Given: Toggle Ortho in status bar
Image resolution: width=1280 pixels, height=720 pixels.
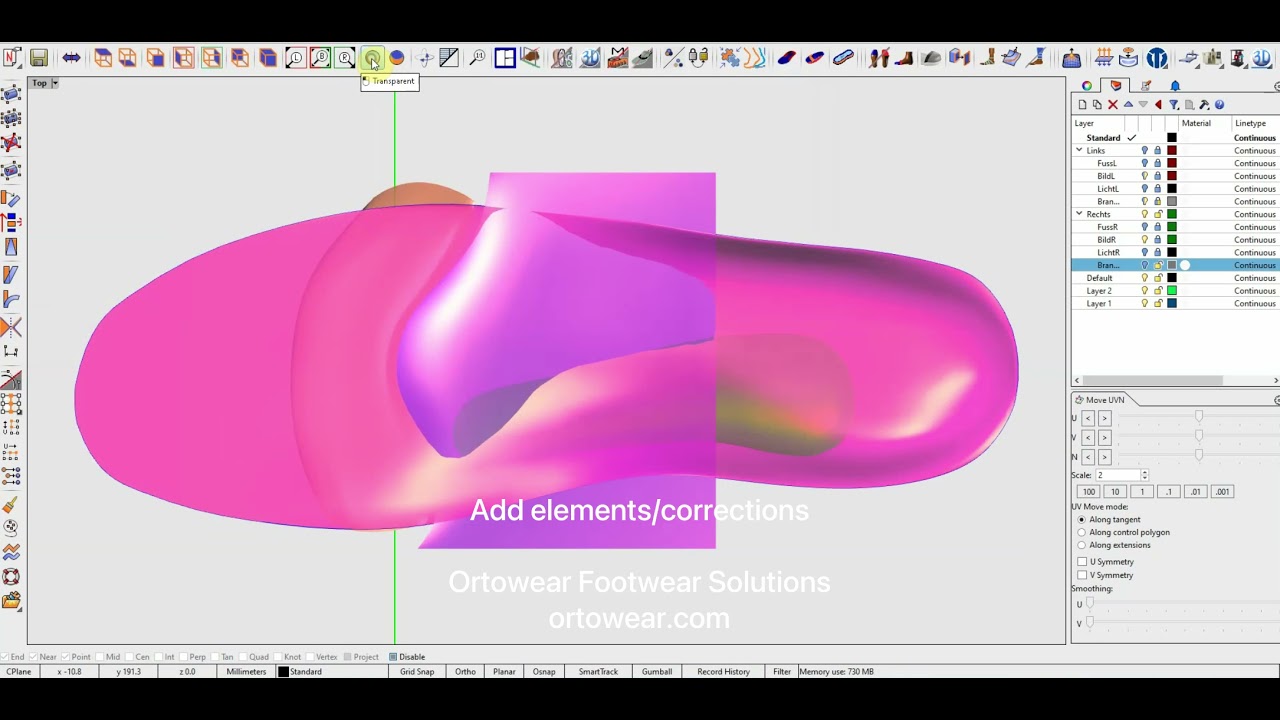Looking at the screenshot, I should pos(465,672).
